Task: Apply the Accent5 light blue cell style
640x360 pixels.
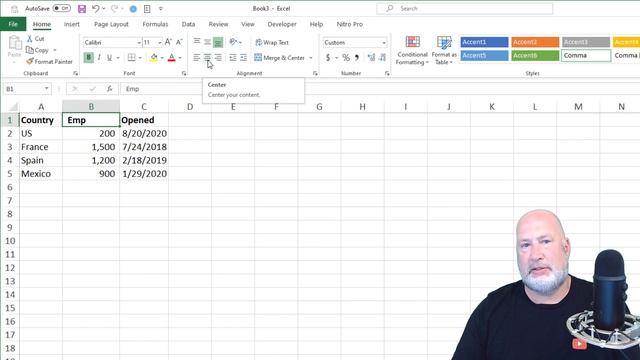Action: (x=484, y=55)
